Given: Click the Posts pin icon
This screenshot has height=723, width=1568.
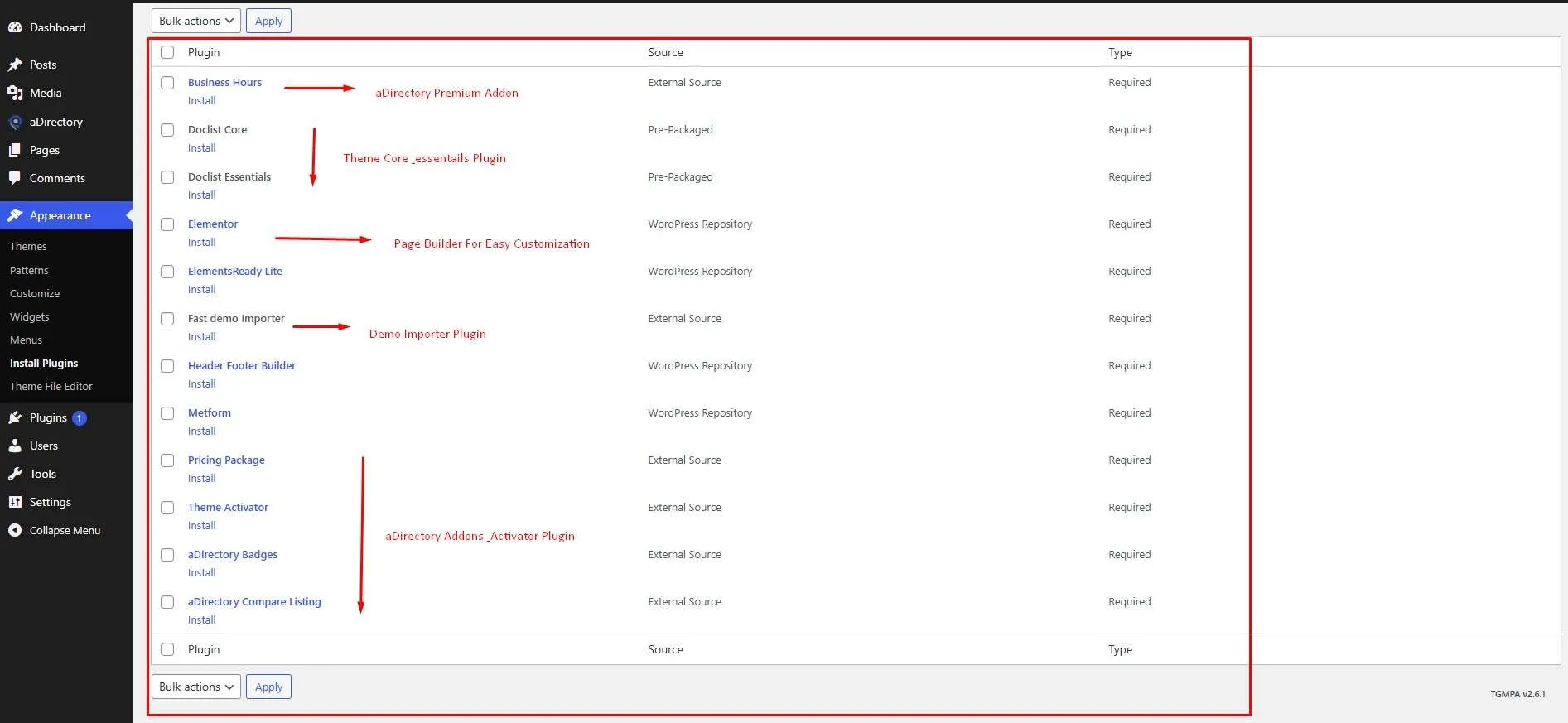Looking at the screenshot, I should (x=15, y=65).
